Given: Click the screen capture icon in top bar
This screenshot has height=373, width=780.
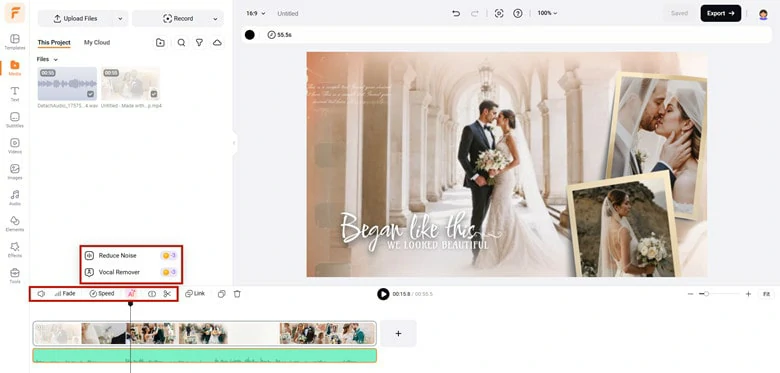Looking at the screenshot, I should [499, 13].
